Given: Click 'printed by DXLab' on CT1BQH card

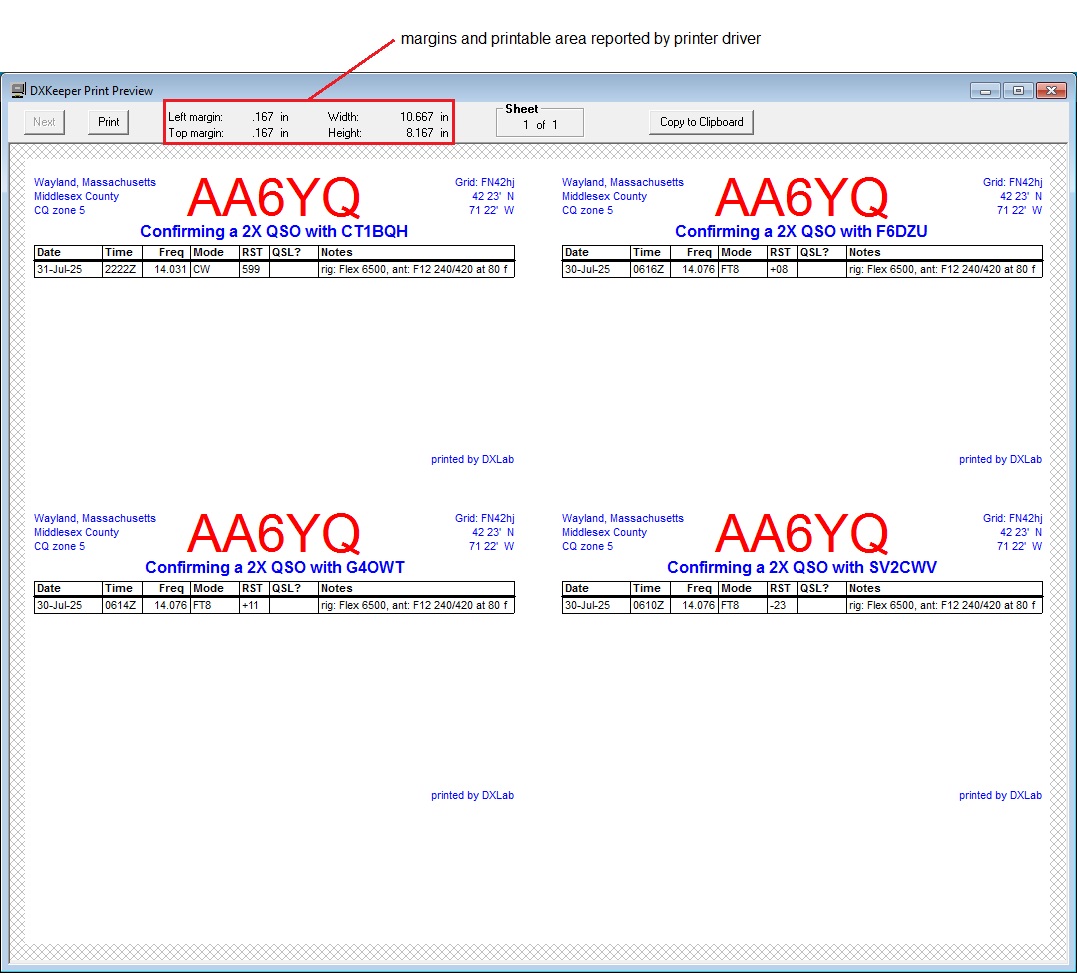Looking at the screenshot, I should click(x=473, y=460).
